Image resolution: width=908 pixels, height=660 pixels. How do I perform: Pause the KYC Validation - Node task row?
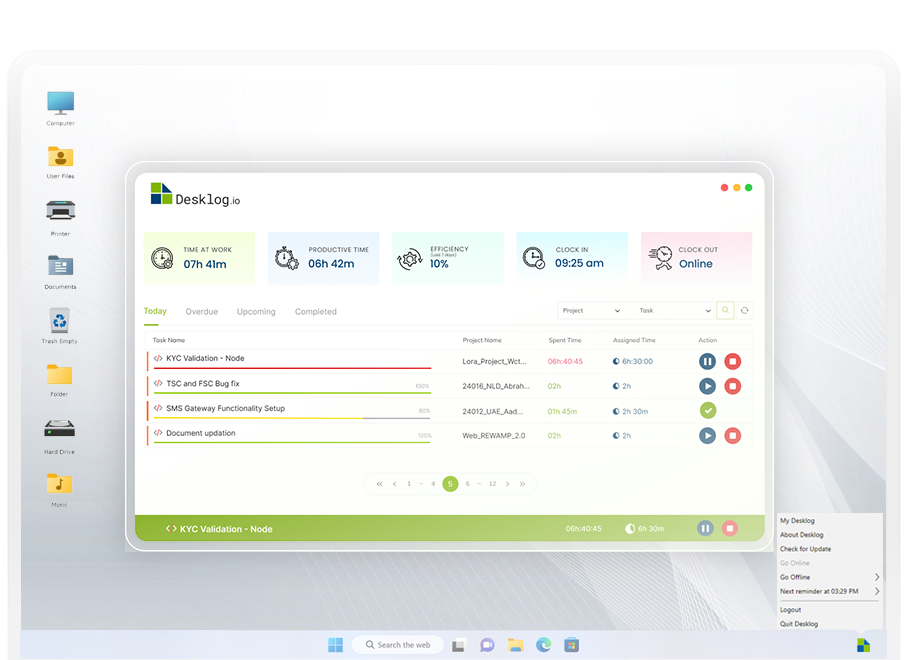[707, 361]
